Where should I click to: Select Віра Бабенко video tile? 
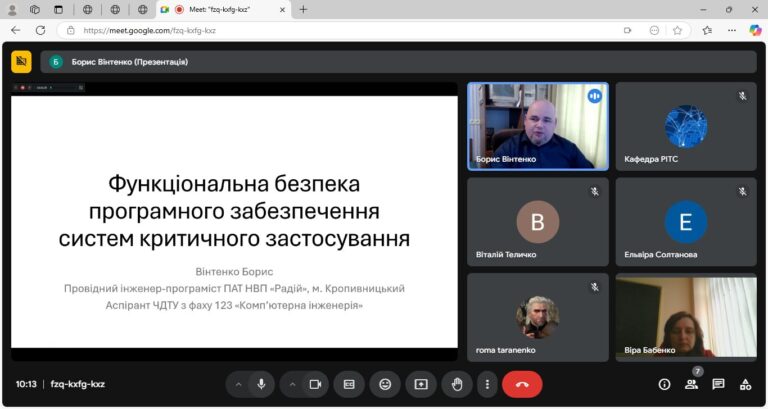pyautogui.click(x=685, y=318)
